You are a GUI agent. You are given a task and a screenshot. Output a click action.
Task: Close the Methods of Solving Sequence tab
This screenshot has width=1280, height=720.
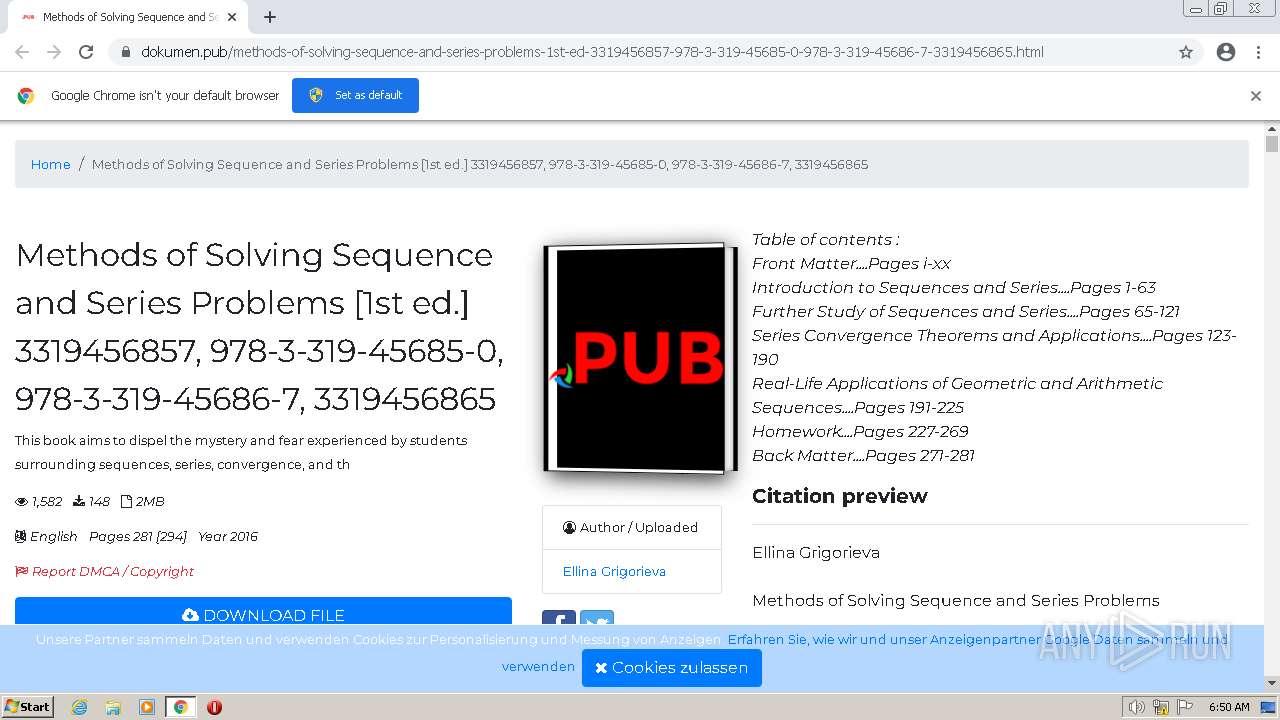tap(232, 17)
